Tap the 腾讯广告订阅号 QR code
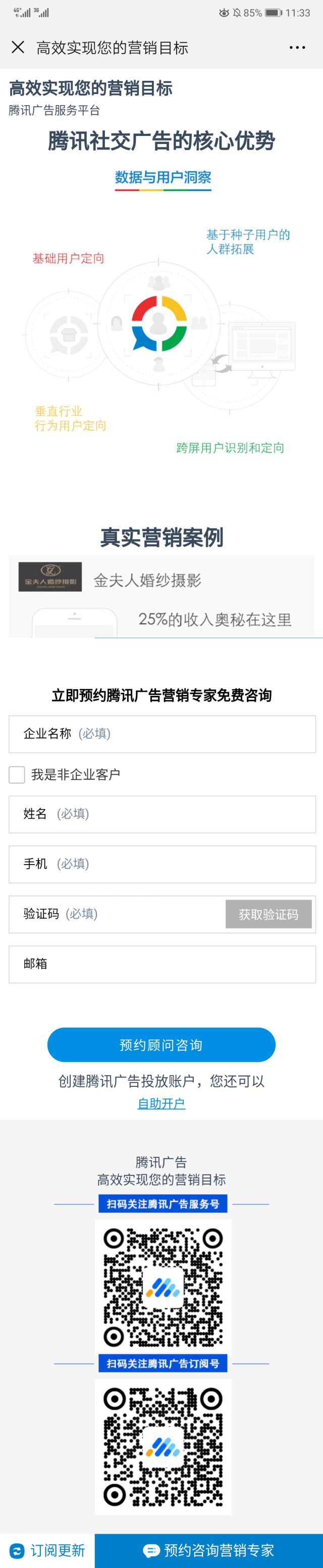323x1568 pixels. (163, 1446)
